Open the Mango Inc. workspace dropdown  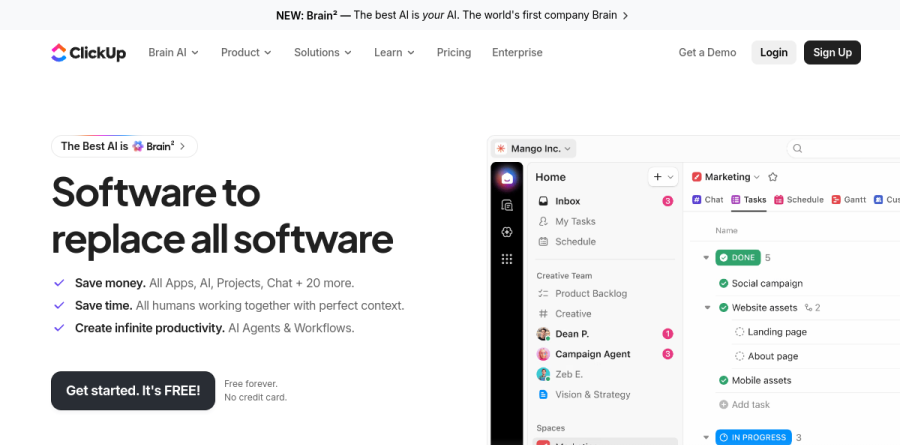tap(534, 149)
